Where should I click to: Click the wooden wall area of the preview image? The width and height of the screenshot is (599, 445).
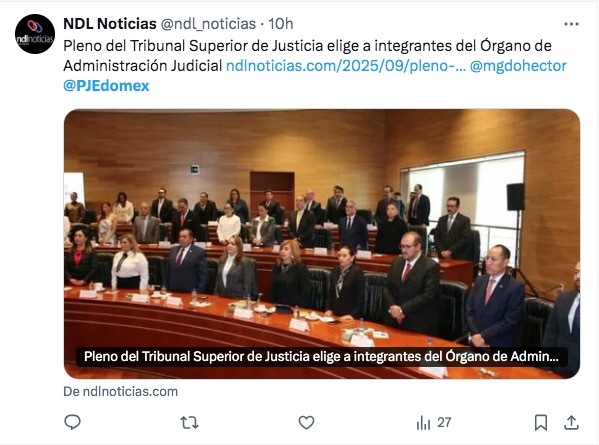pos(153,145)
